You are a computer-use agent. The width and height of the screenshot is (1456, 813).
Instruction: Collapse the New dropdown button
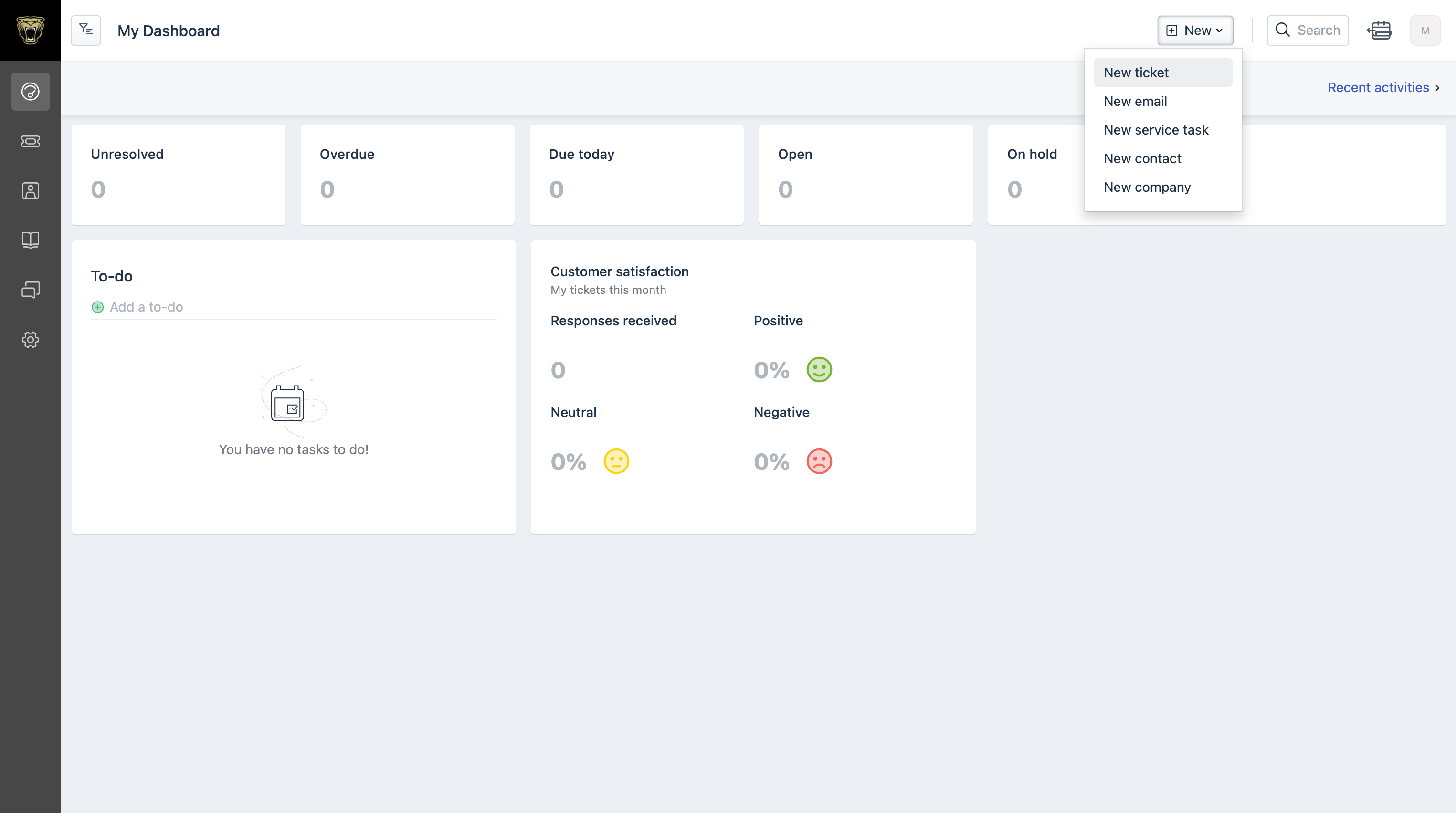pos(1195,31)
